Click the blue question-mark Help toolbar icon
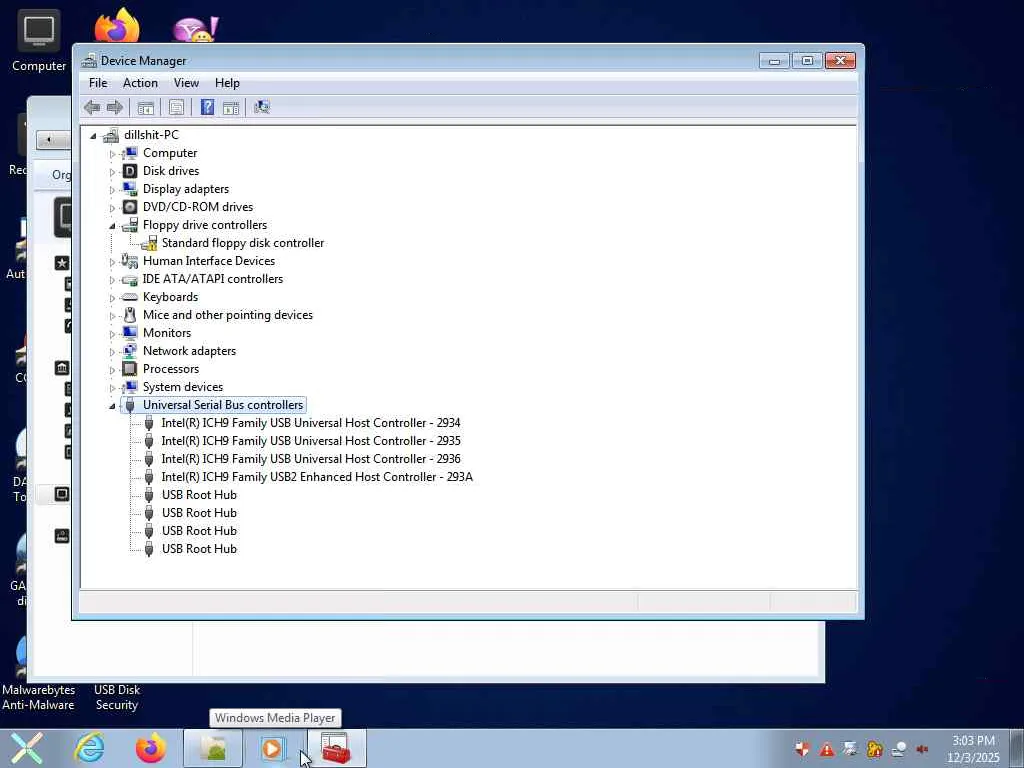Image resolution: width=1024 pixels, height=768 pixels. 207,107
